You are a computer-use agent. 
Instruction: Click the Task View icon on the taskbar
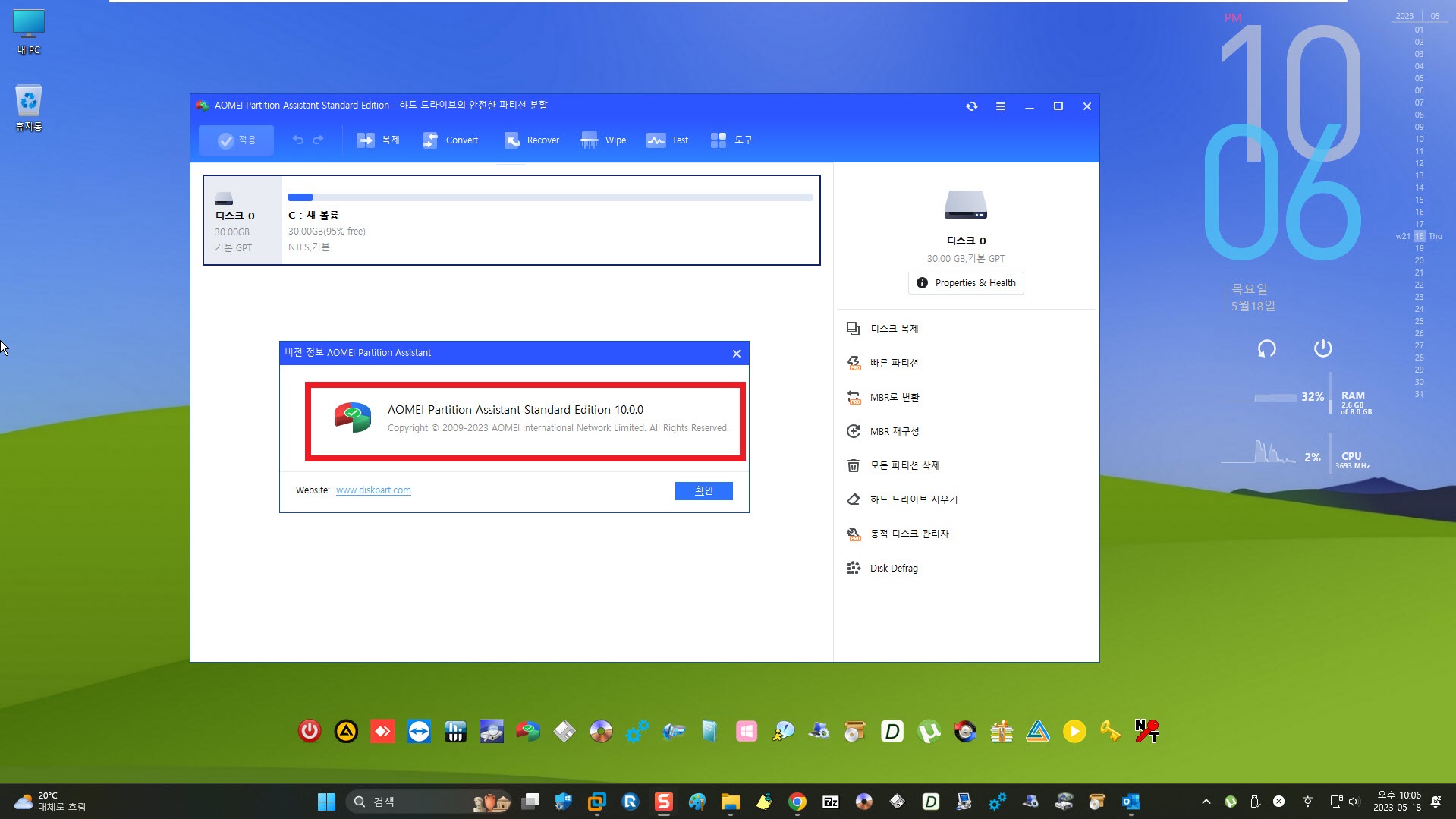point(530,802)
